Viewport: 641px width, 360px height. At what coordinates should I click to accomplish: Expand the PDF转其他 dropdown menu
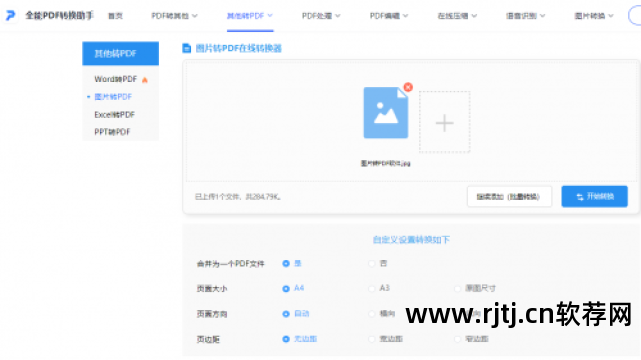click(x=175, y=16)
